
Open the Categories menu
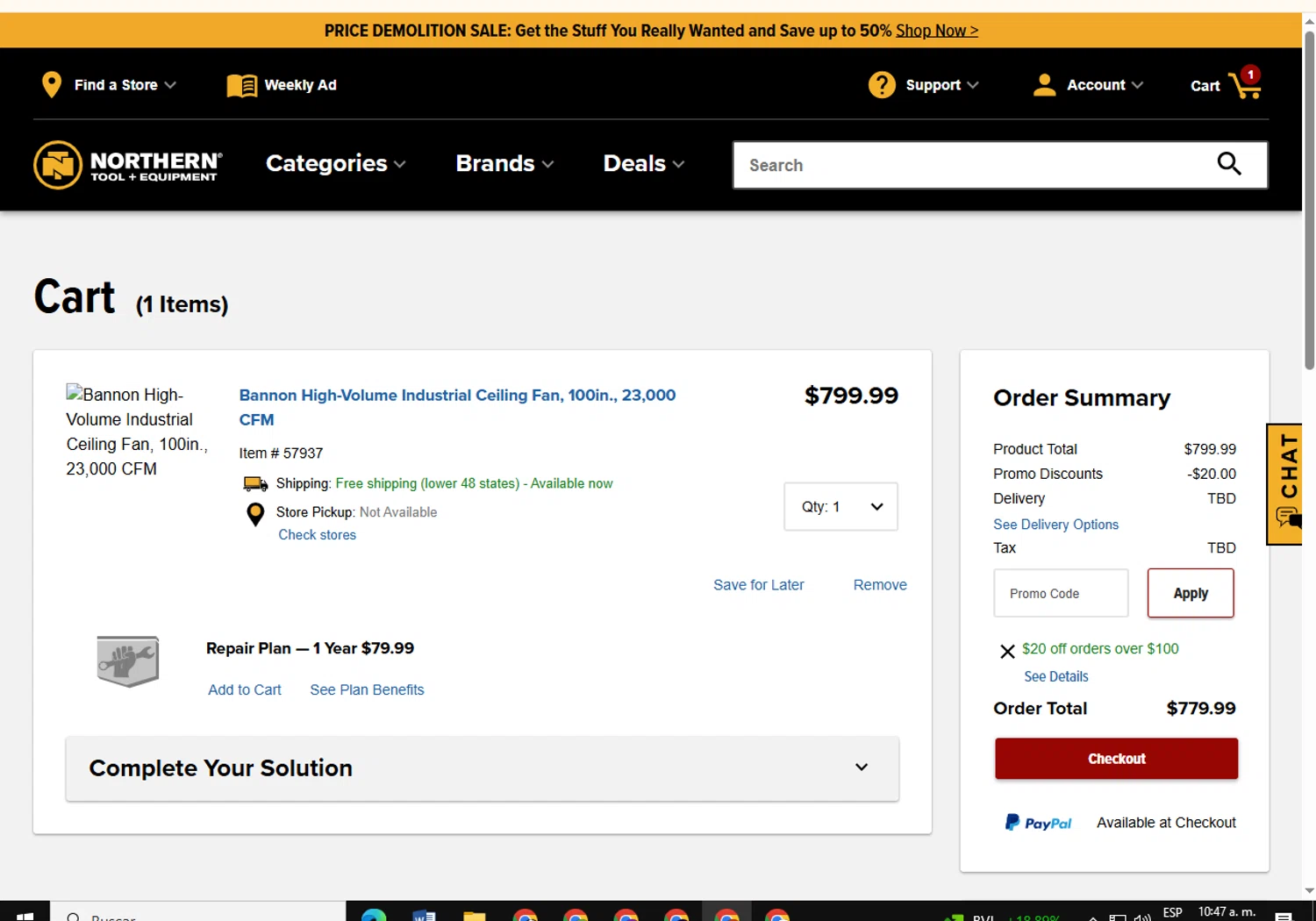(335, 164)
